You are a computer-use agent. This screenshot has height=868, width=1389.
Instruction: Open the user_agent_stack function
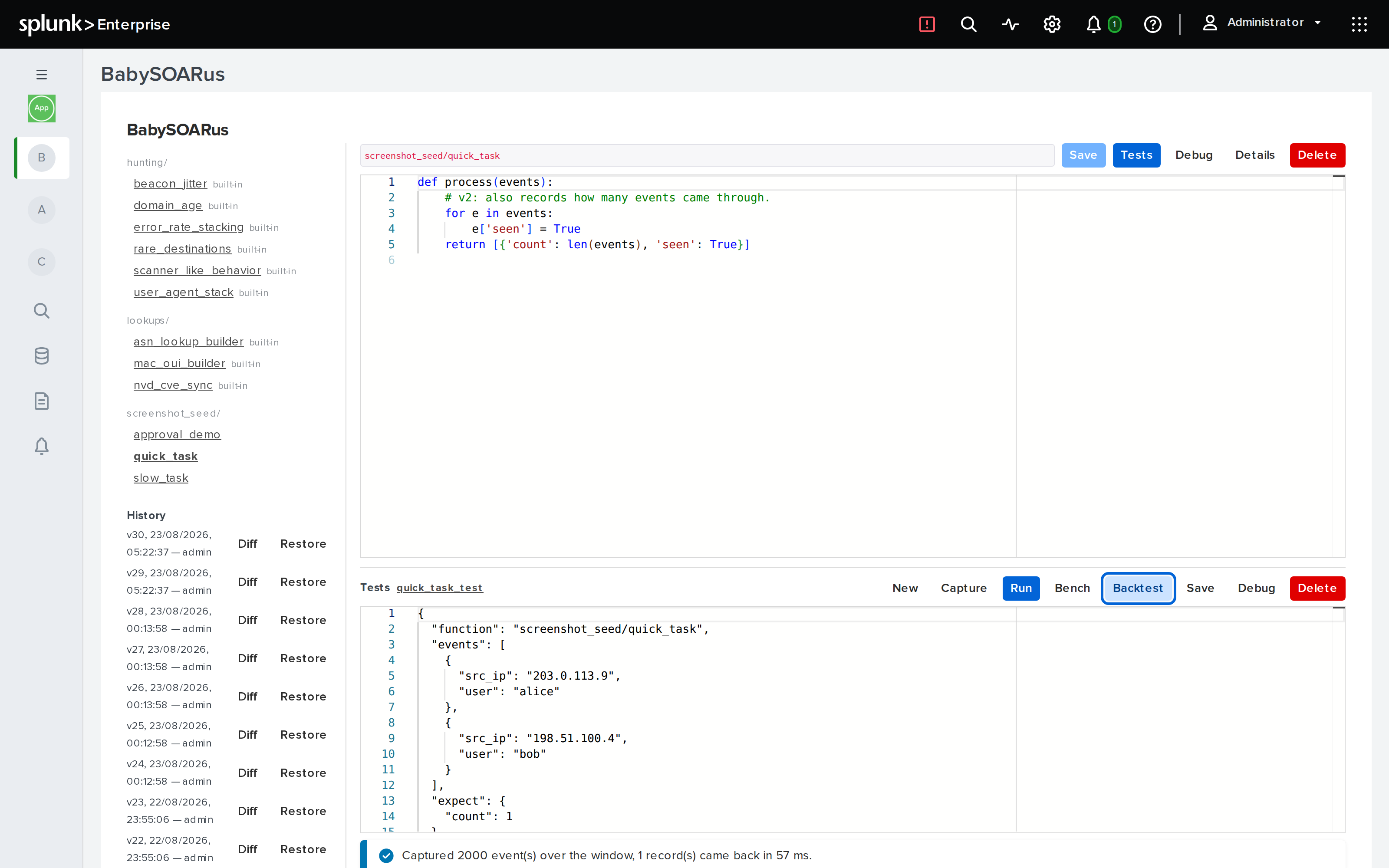click(x=183, y=292)
